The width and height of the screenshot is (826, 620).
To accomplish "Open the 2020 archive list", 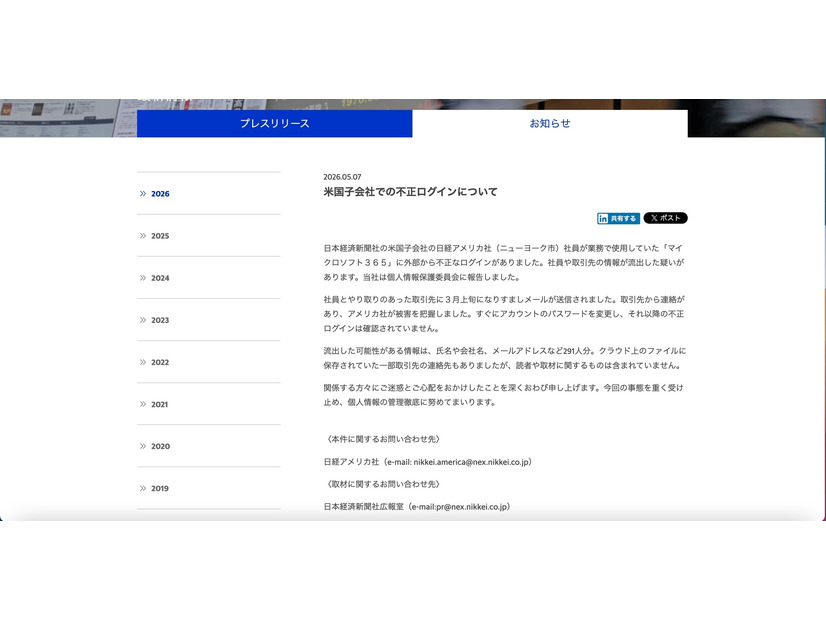I will tap(161, 446).
